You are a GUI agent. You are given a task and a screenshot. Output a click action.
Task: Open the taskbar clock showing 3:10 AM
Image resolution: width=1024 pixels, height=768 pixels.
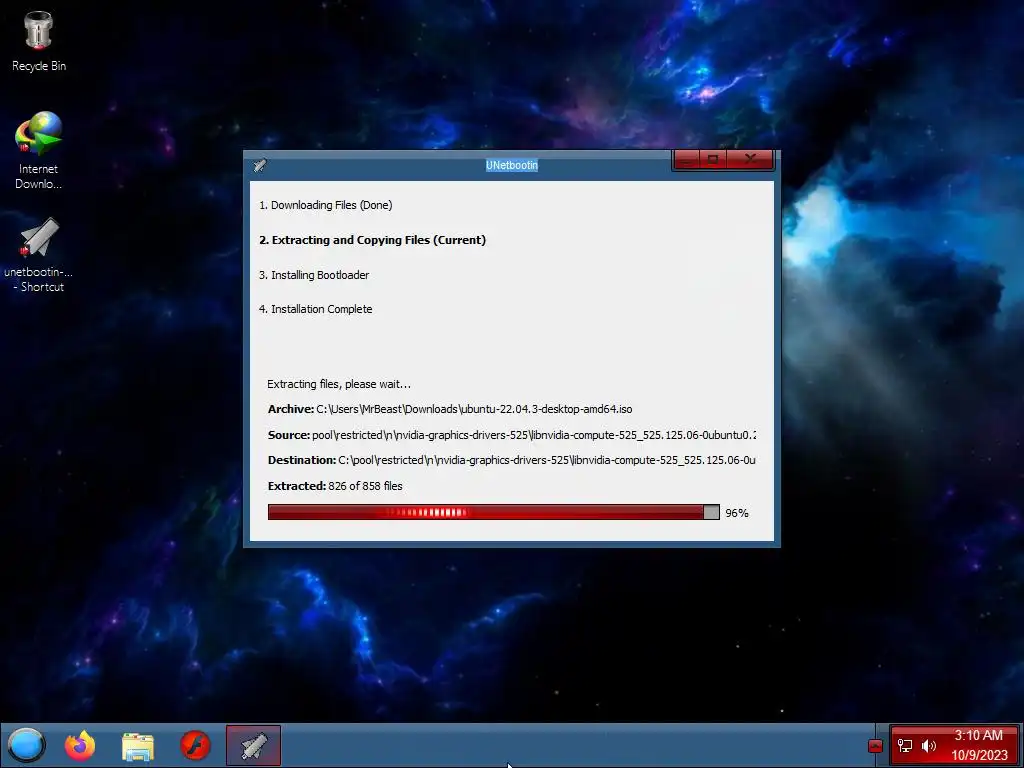[x=979, y=745]
